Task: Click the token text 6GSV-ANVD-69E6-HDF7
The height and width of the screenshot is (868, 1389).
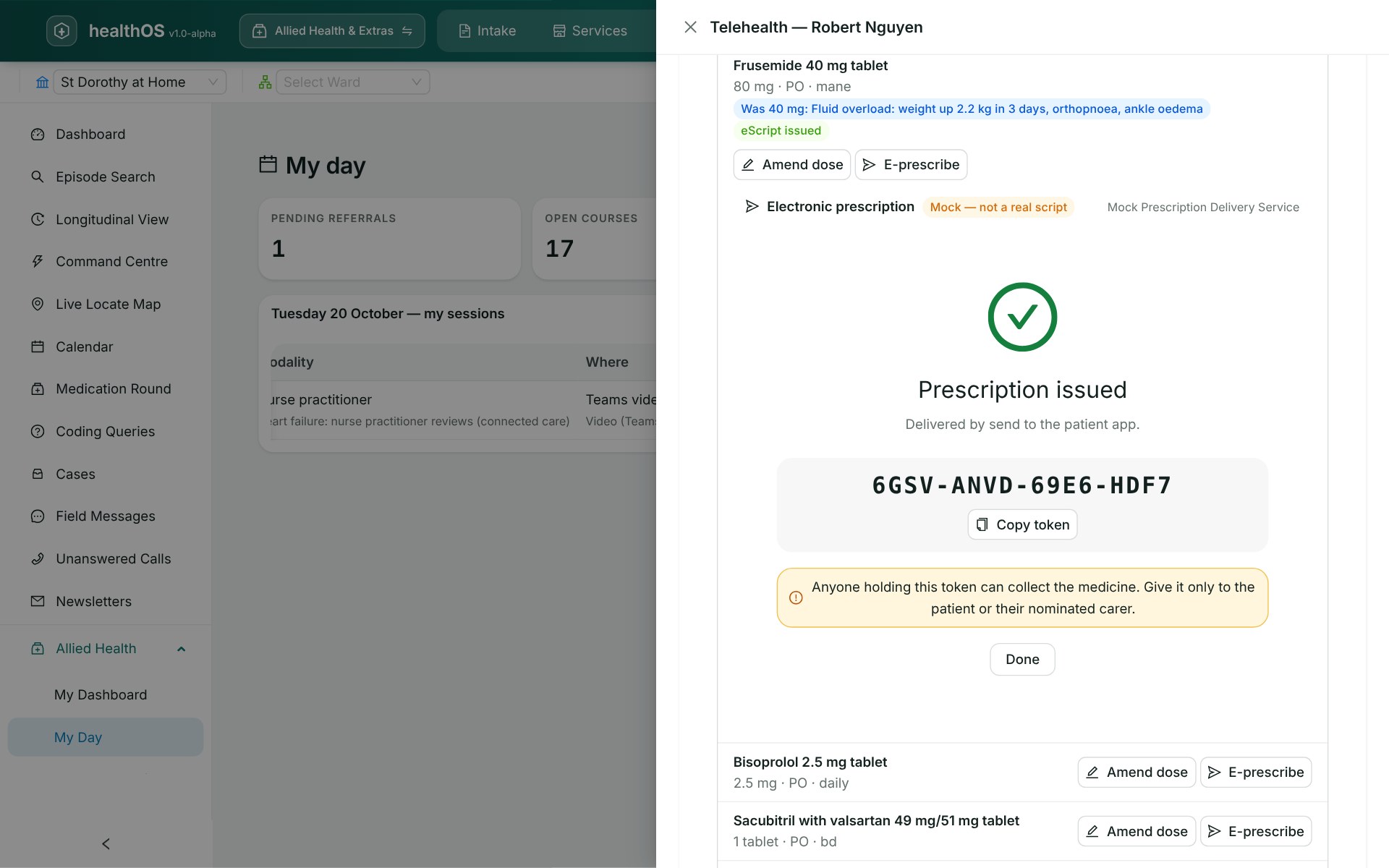Action: (1022, 485)
